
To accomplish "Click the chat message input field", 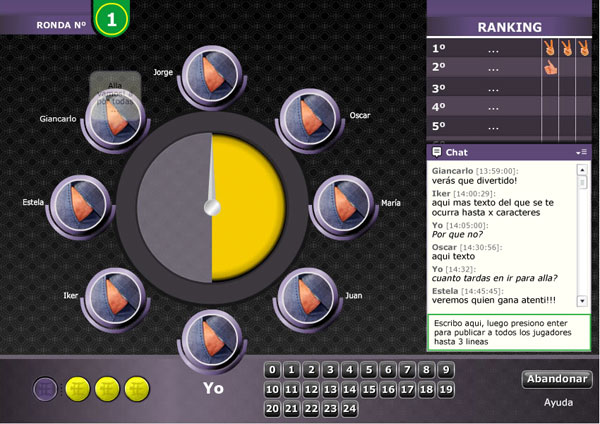I will (508, 332).
